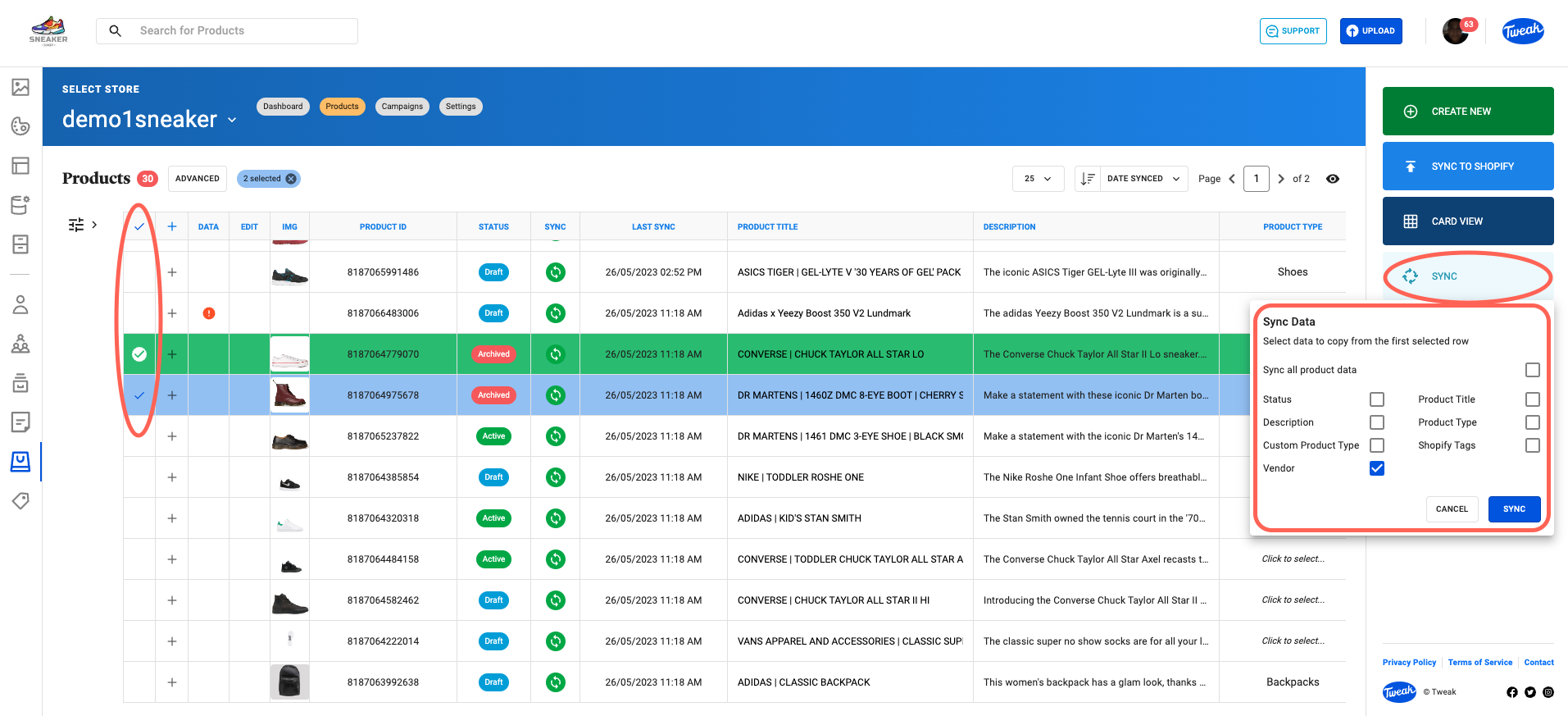Open the notes sidebar icon
The image size is (1568, 716).
tap(20, 422)
